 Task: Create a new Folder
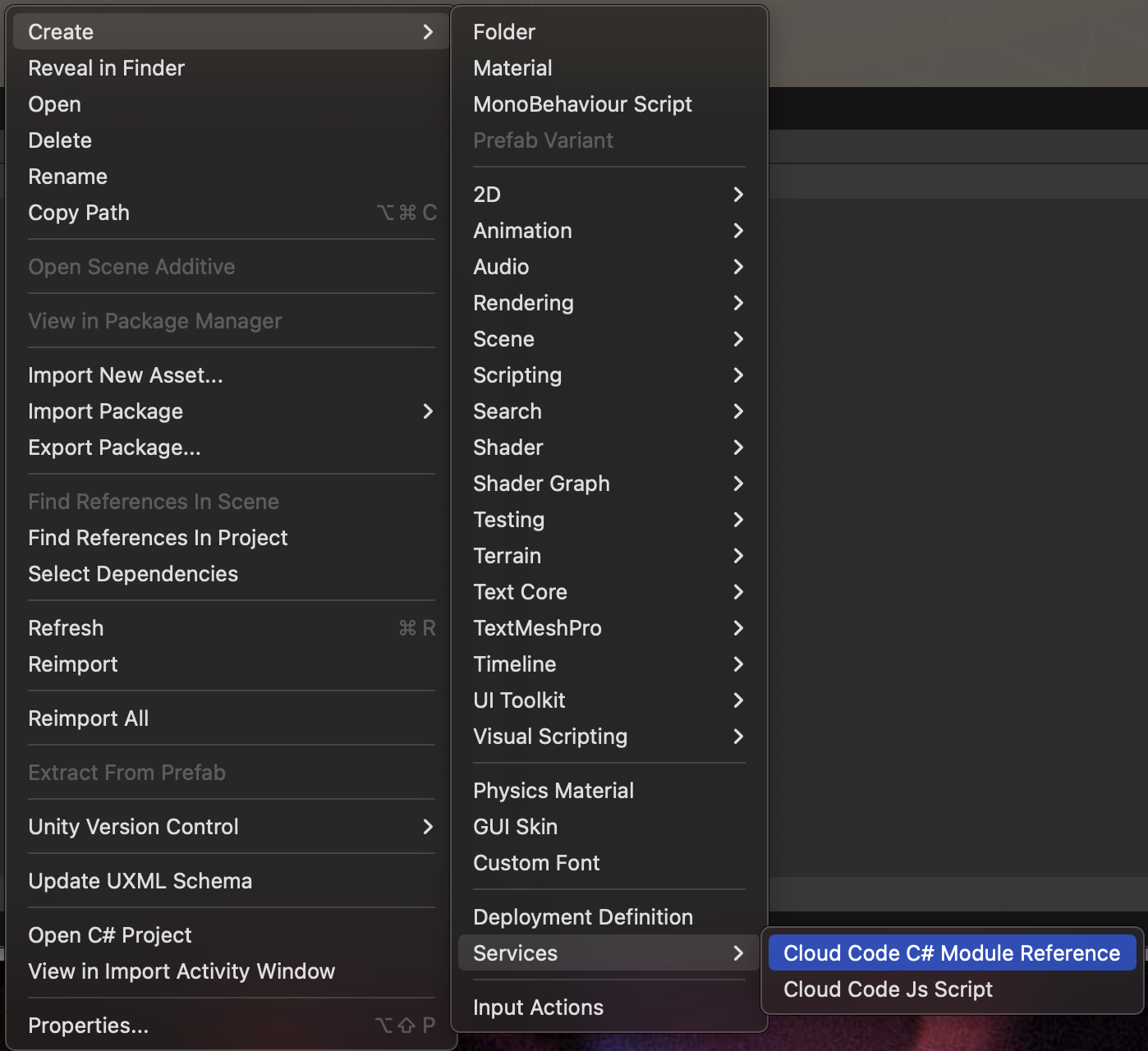tap(504, 32)
